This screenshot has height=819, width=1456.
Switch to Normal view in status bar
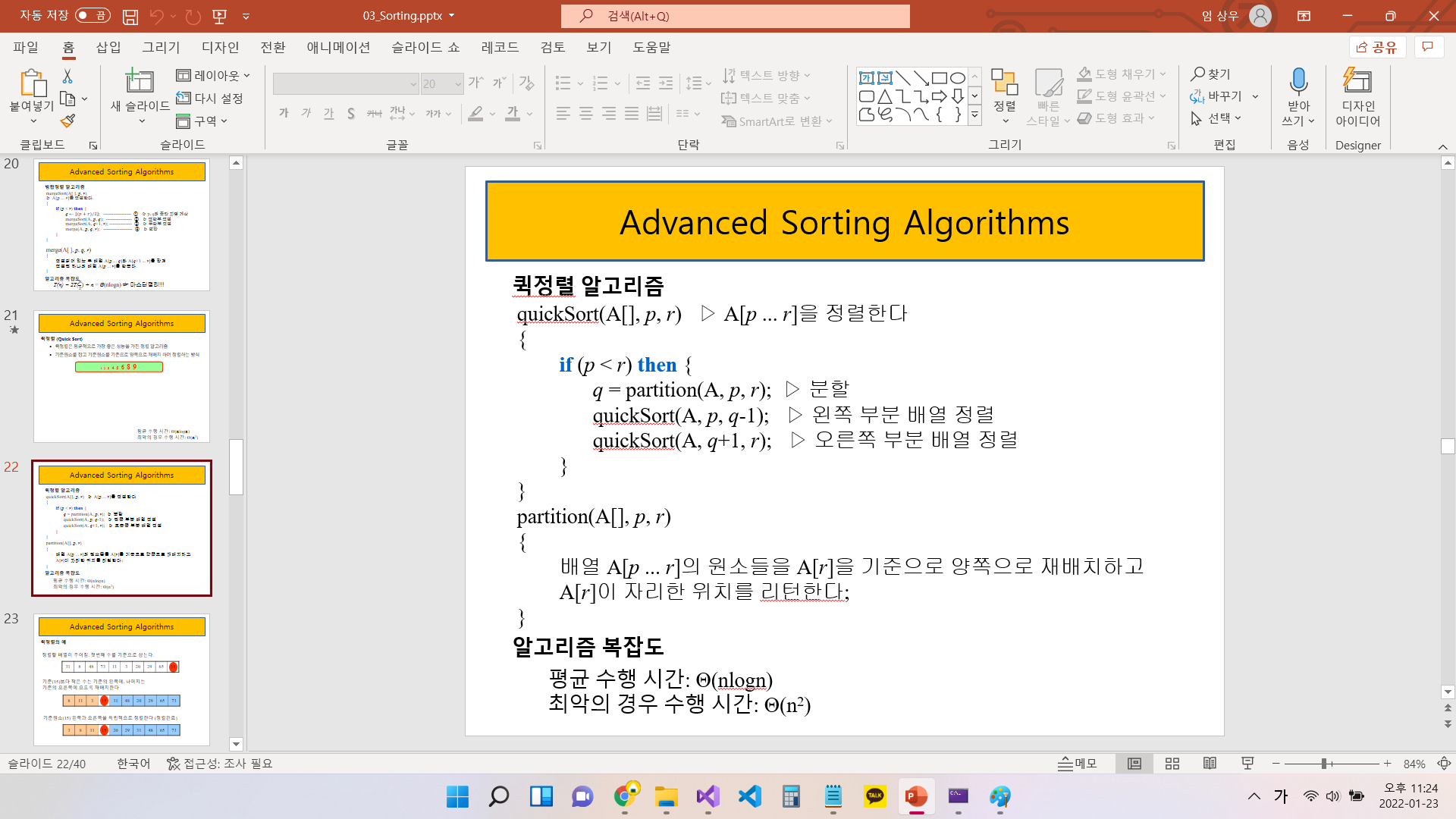pyautogui.click(x=1134, y=764)
